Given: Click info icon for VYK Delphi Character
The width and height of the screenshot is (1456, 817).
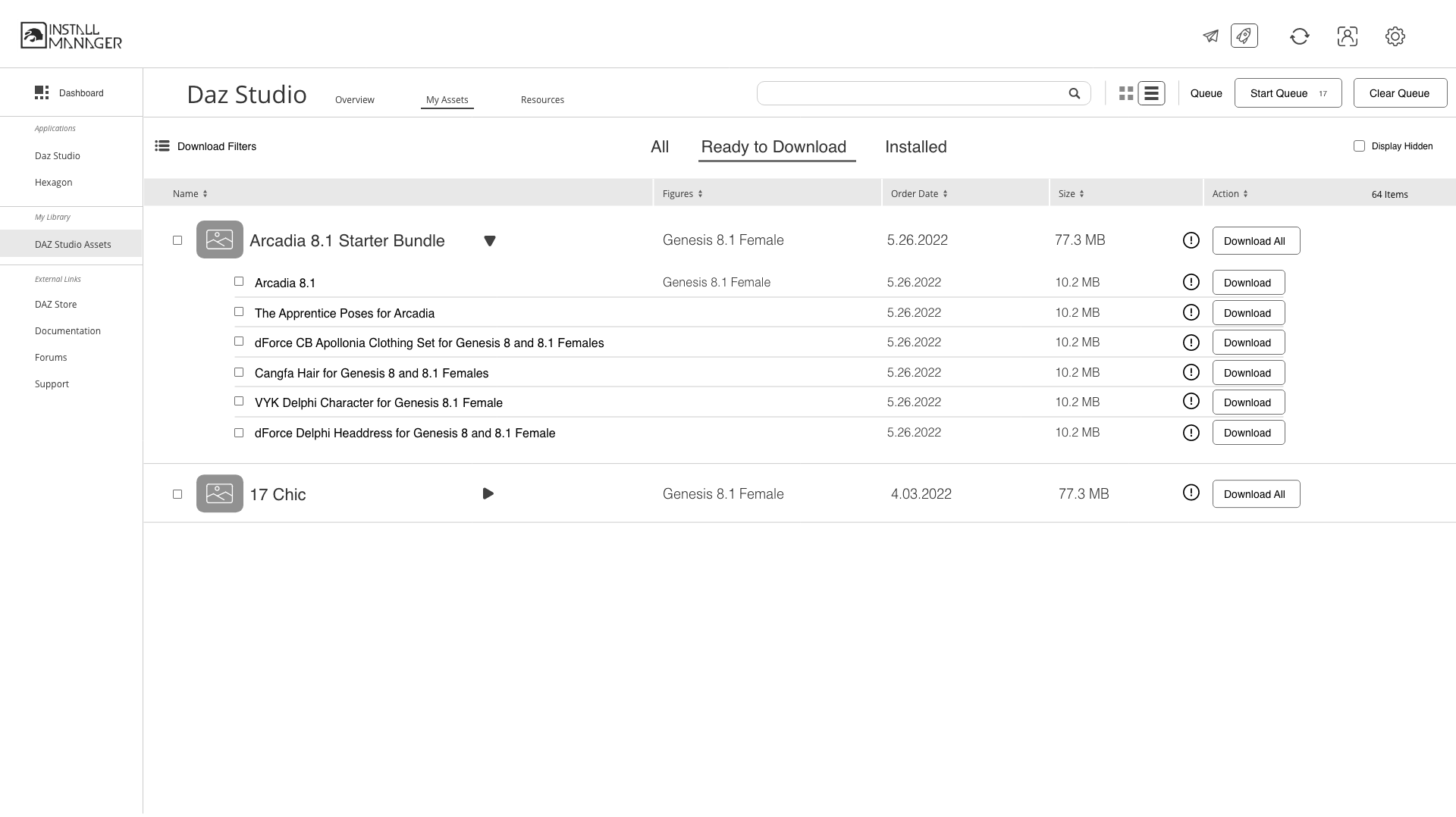Looking at the screenshot, I should 1191,401.
